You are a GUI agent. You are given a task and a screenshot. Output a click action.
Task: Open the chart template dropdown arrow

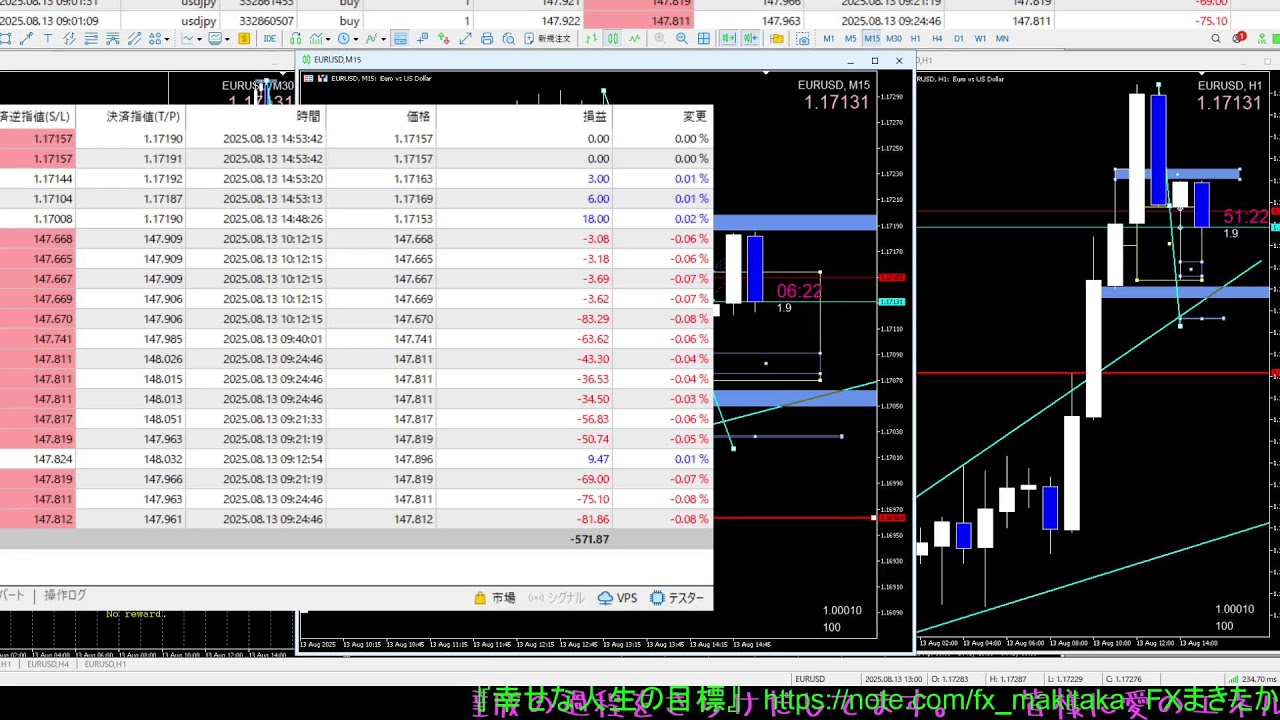tap(228, 39)
